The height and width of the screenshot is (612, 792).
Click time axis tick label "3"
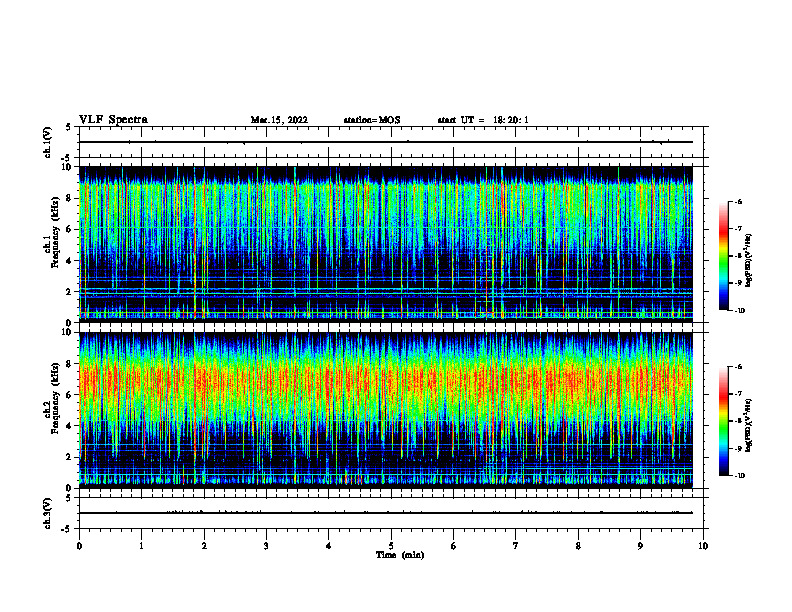pos(266,546)
